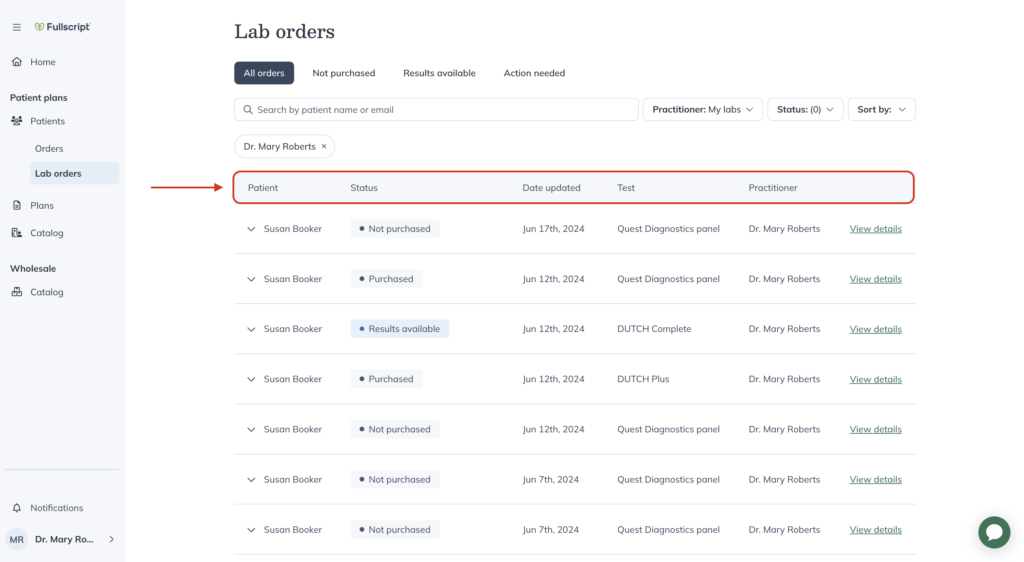This screenshot has width=1024, height=562.
Task: Open the chat support bubble
Action: pos(994,532)
